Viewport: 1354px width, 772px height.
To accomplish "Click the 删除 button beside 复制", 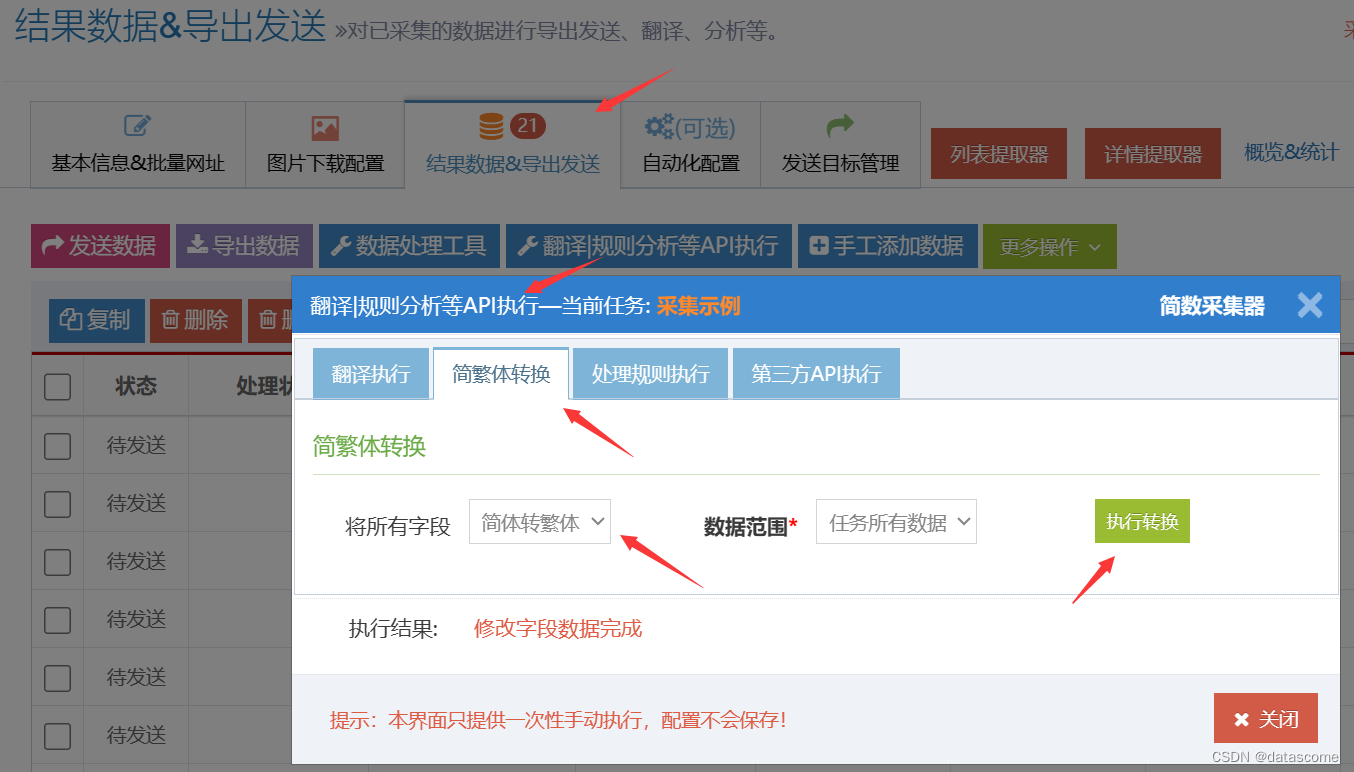I will 196,321.
